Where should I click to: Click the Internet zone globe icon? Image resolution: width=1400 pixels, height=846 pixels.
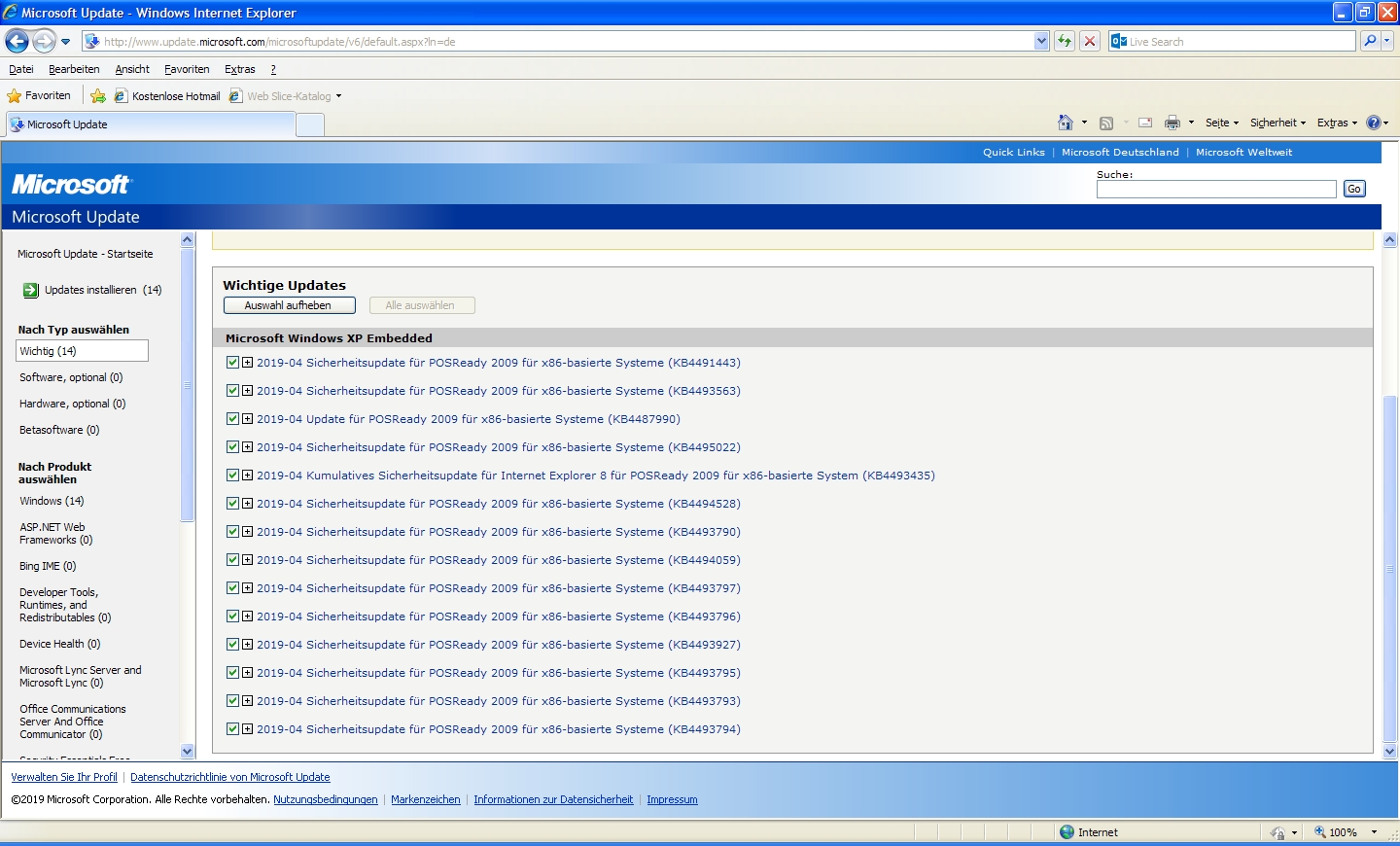[1067, 832]
